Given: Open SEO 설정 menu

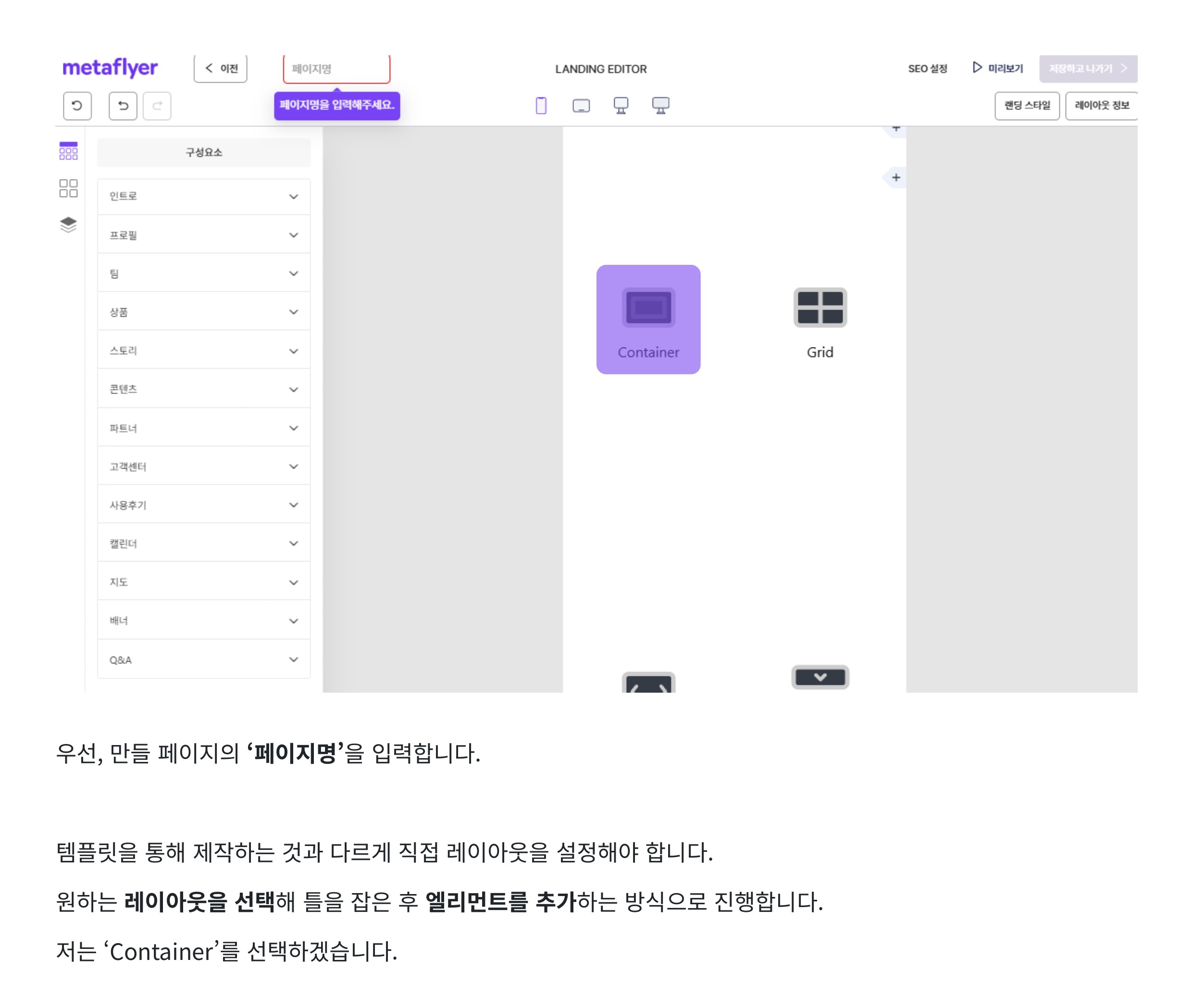Looking at the screenshot, I should (x=927, y=69).
